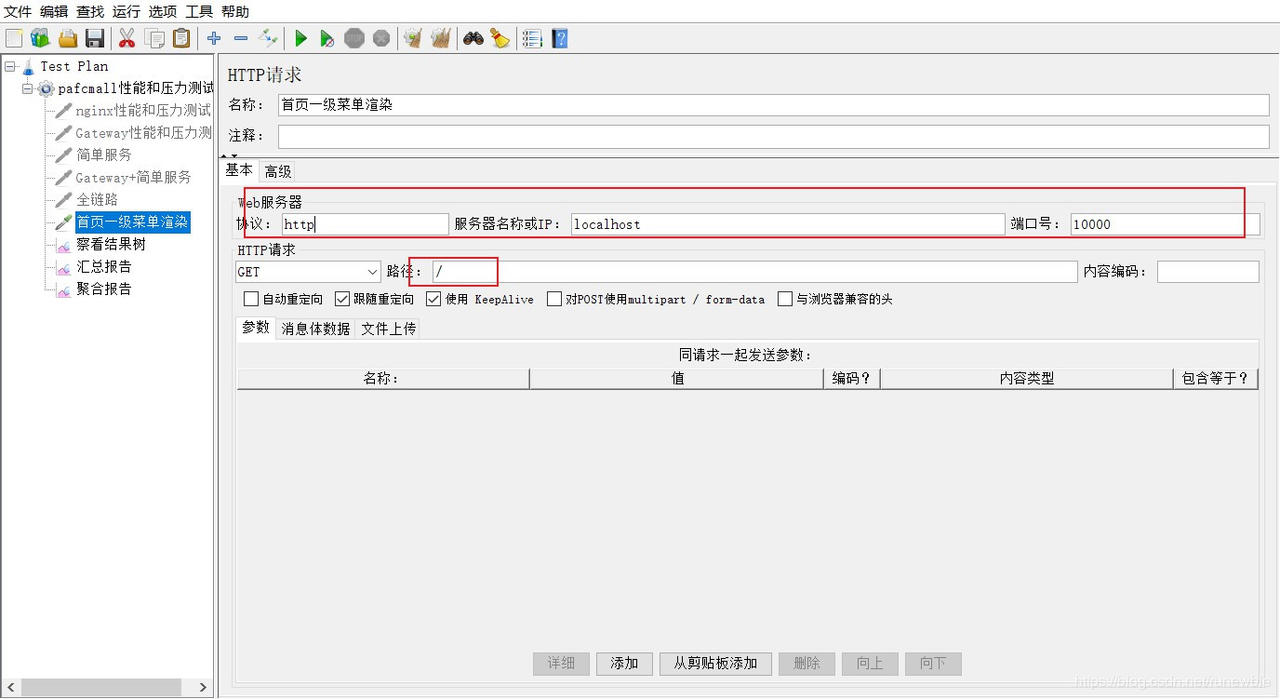The image size is (1280, 699).
Task: Click the 详细 button
Action: (x=561, y=663)
